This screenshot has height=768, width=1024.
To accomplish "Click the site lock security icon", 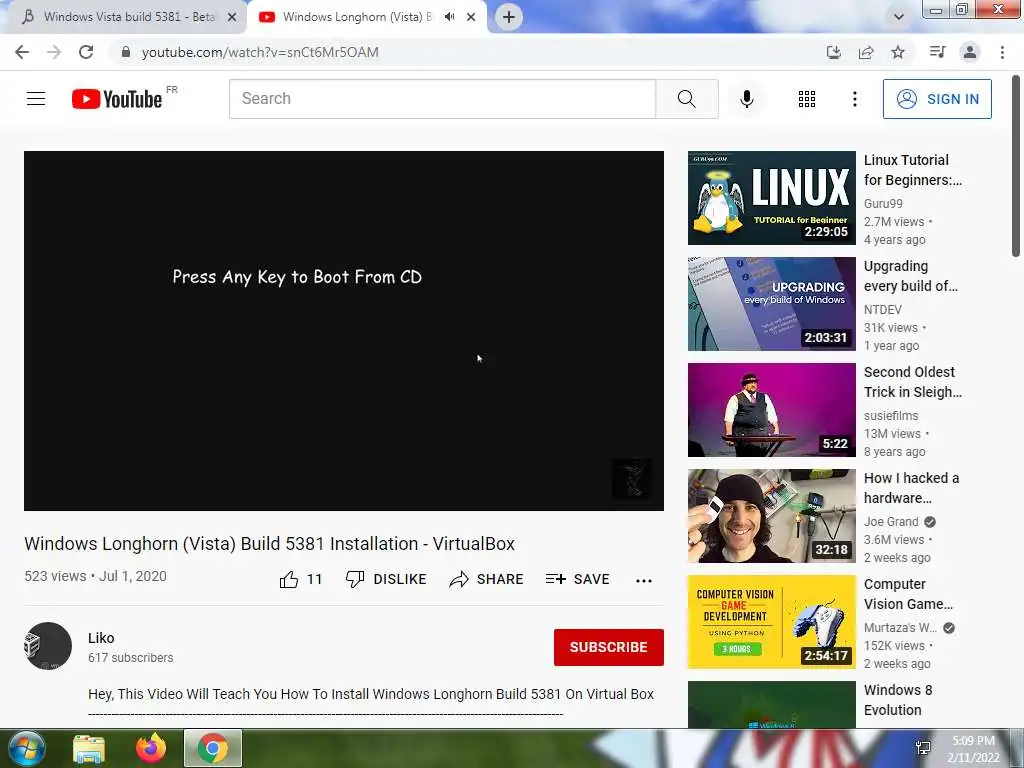I will (x=126, y=52).
